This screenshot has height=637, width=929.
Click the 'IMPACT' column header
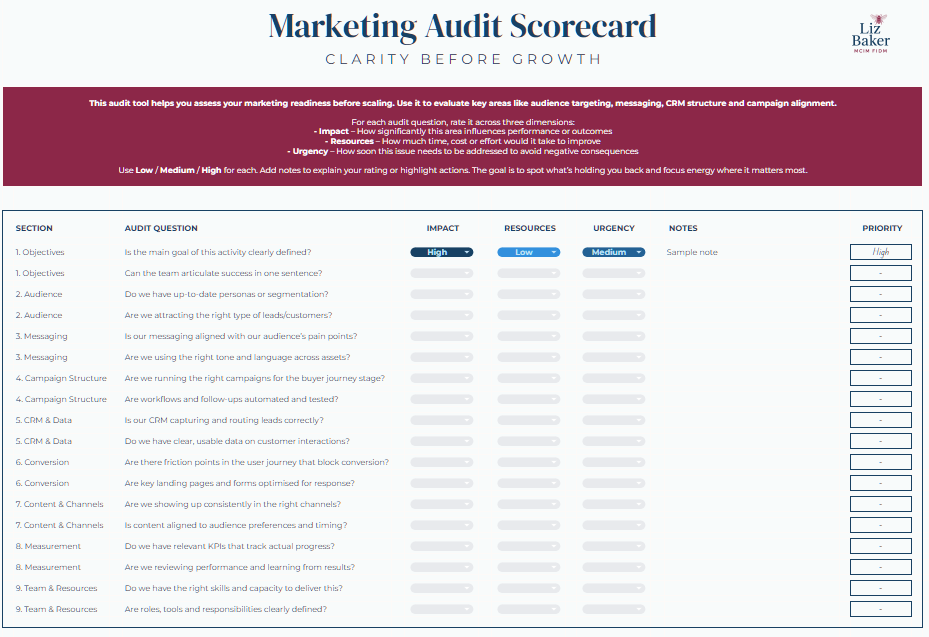coord(443,228)
